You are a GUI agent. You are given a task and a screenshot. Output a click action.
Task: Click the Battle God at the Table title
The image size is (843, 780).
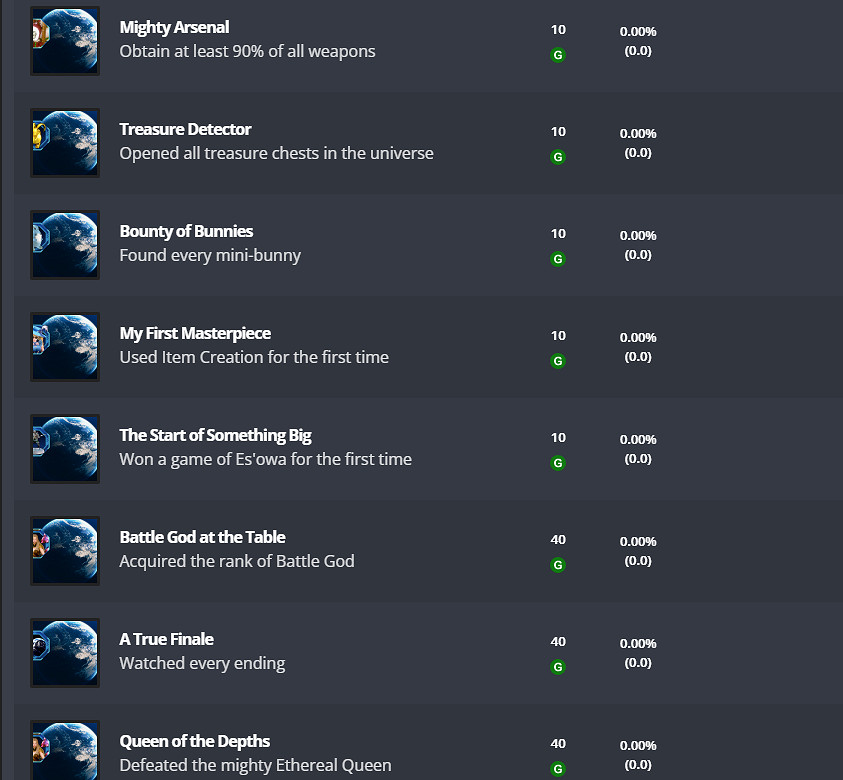(202, 537)
